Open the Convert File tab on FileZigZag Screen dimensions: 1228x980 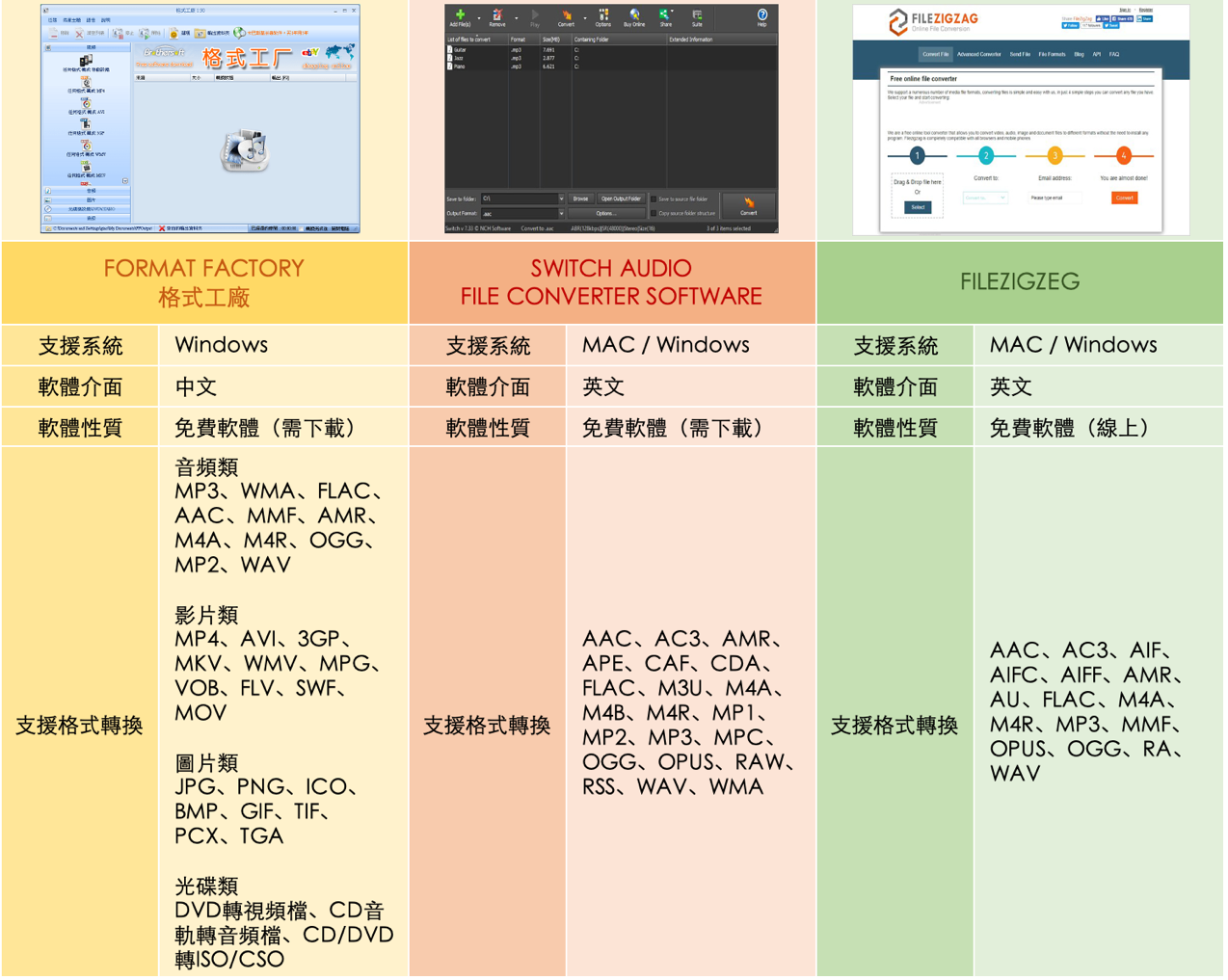coord(935,54)
